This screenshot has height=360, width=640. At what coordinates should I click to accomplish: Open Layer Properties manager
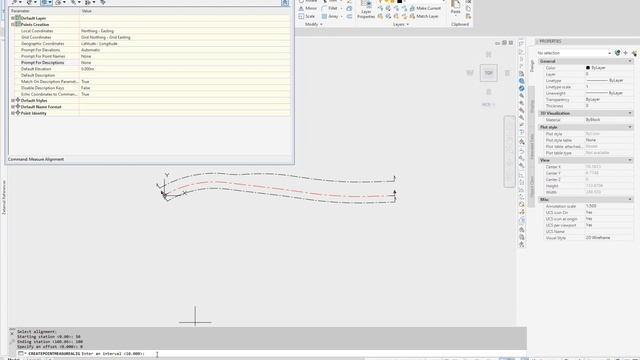[x=366, y=10]
